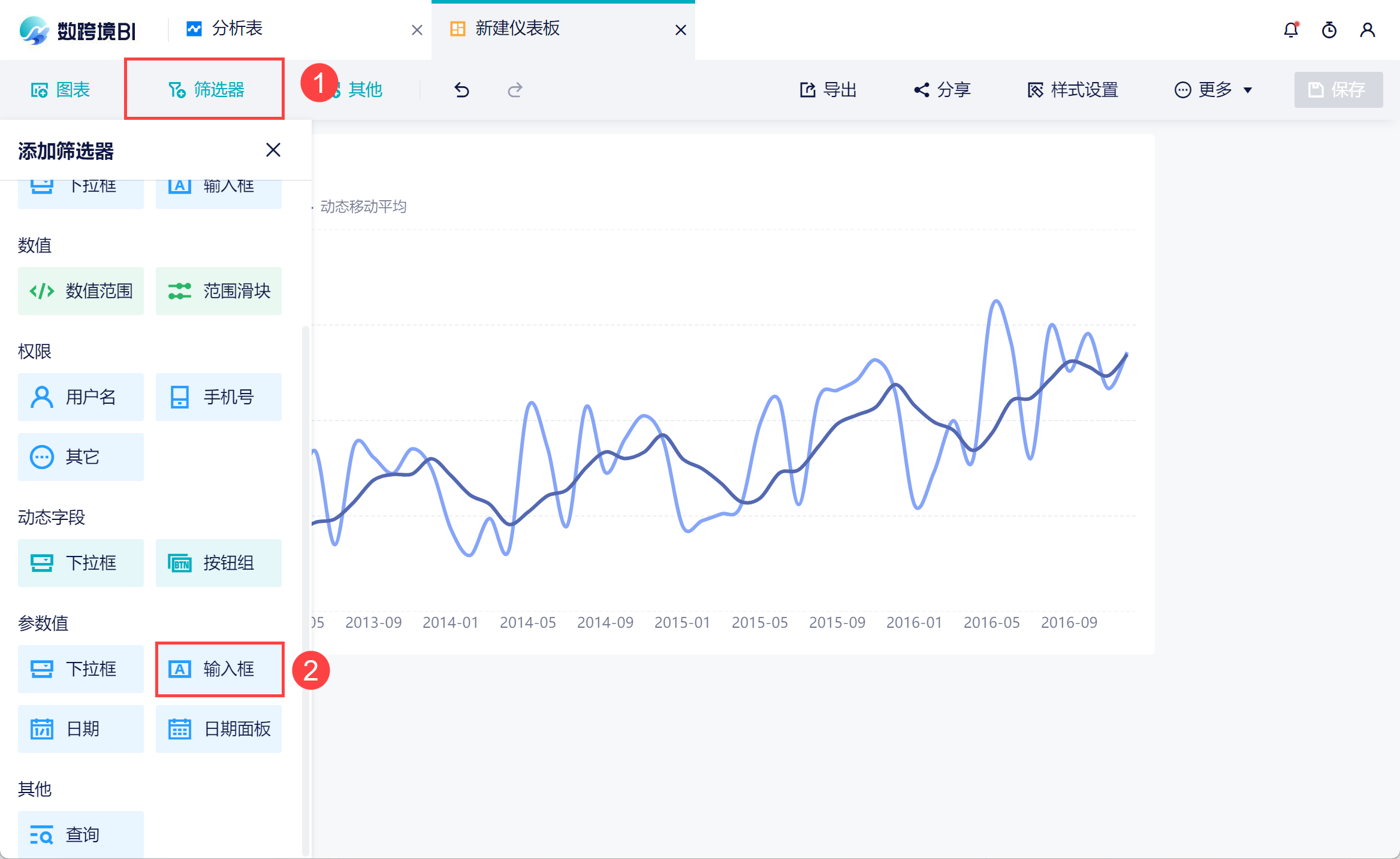
Task: Open 样式设置 style settings
Action: (x=1073, y=90)
